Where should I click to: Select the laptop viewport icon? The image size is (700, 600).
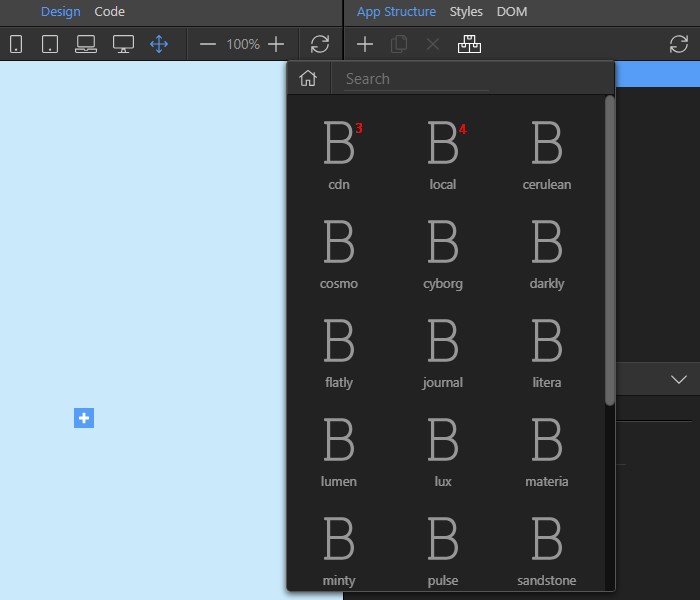click(86, 44)
